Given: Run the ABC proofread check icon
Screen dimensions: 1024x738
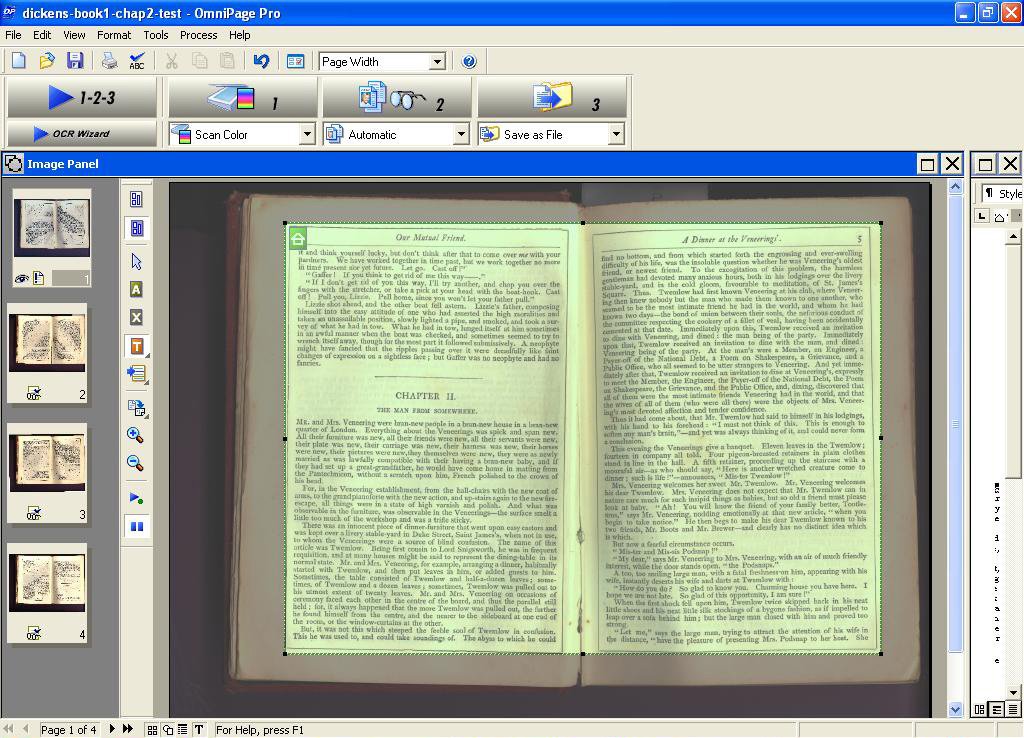Looking at the screenshot, I should tap(137, 61).
